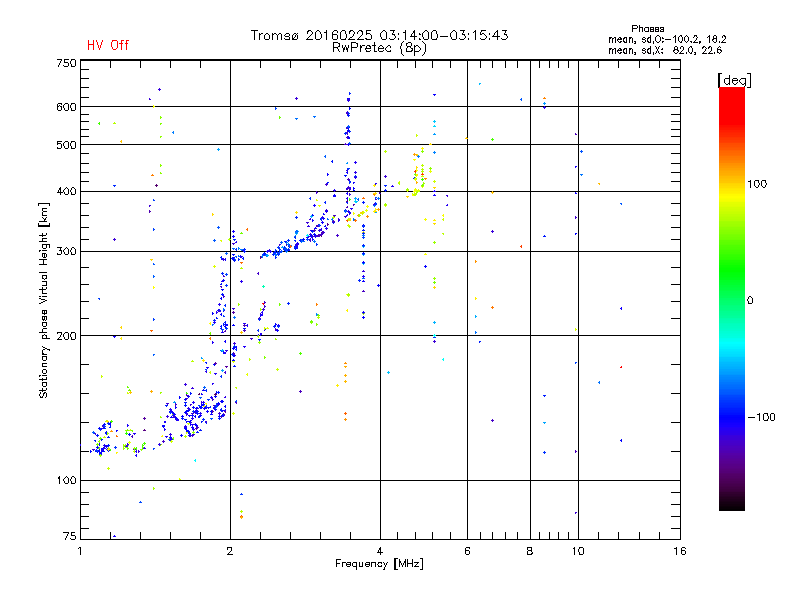Click the '200' y-axis tick label
This screenshot has width=800, height=600.
(66, 336)
